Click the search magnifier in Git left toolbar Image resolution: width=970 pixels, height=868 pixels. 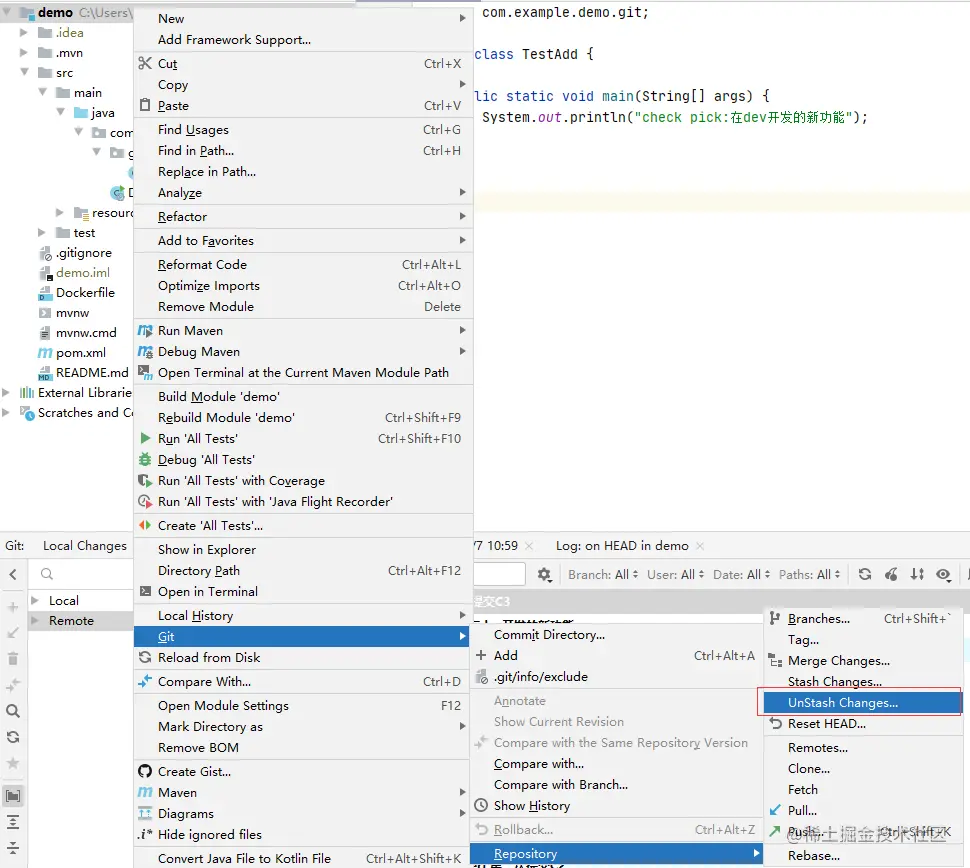13,711
